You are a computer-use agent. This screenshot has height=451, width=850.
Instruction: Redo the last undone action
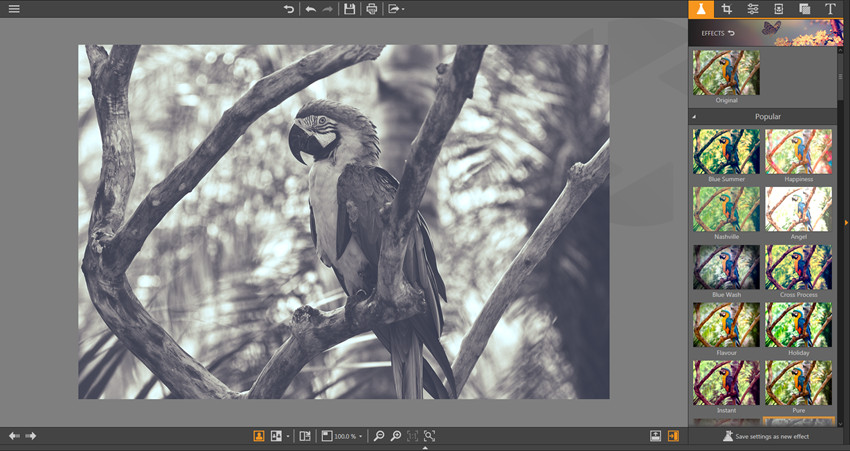coord(327,9)
